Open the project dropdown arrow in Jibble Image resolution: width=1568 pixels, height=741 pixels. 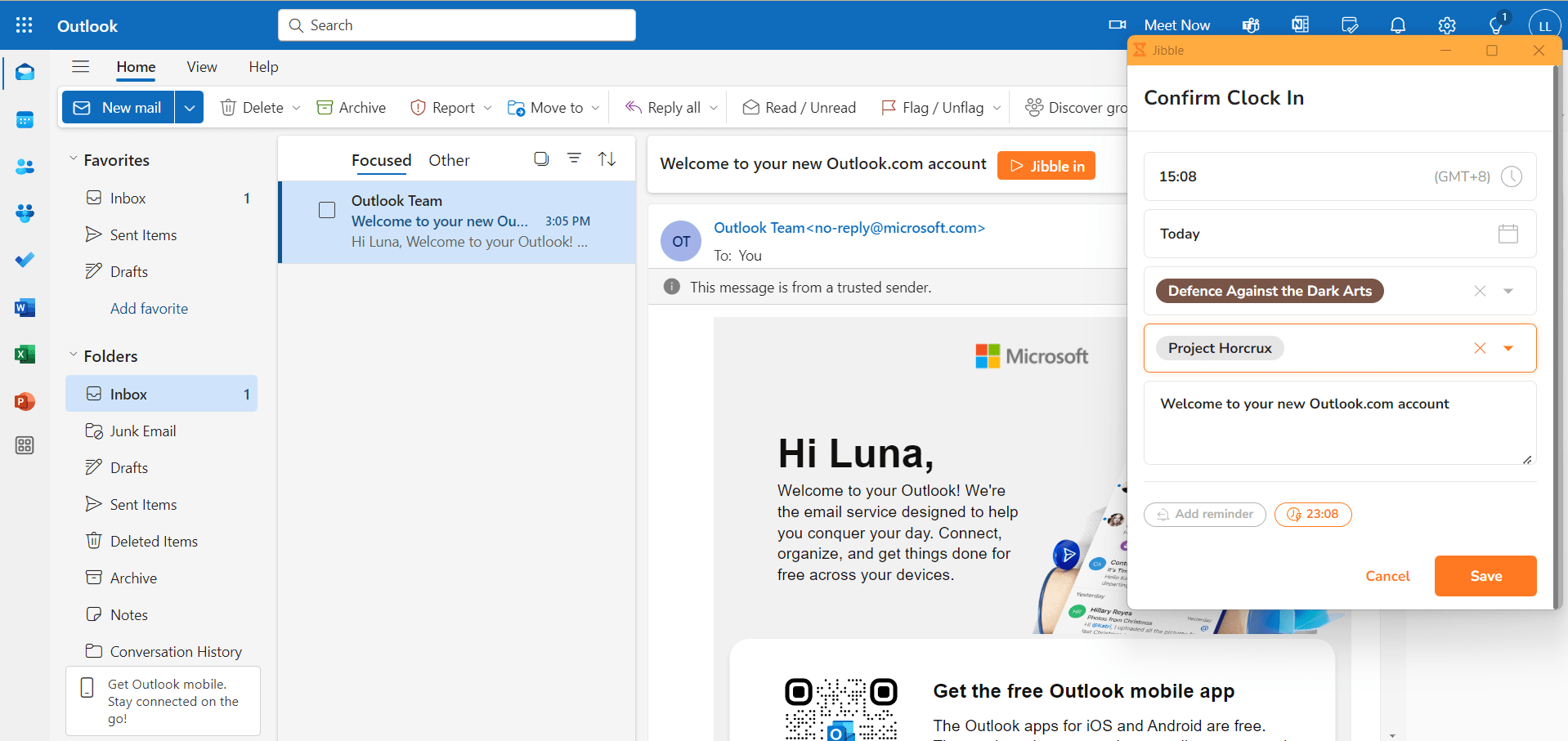1508,348
